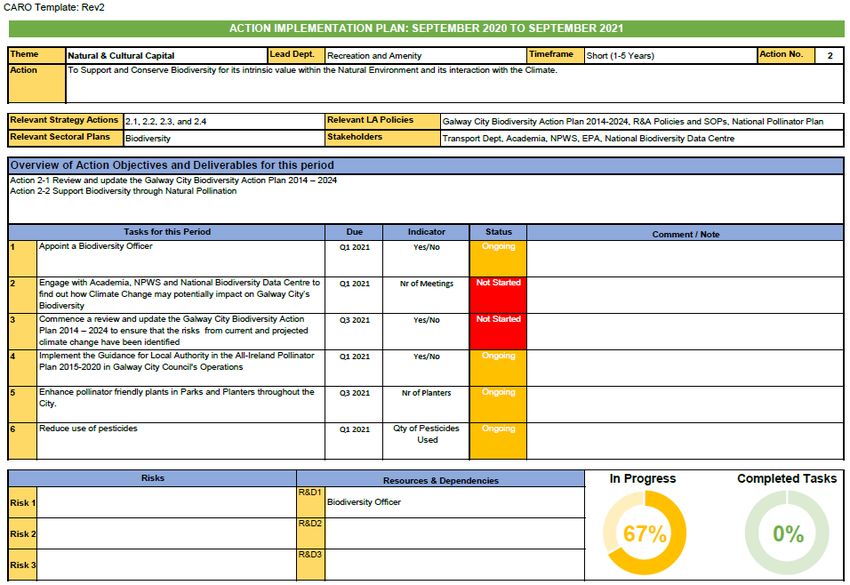Select the red Not Started status for task 2
850x585 pixels.
(498, 295)
